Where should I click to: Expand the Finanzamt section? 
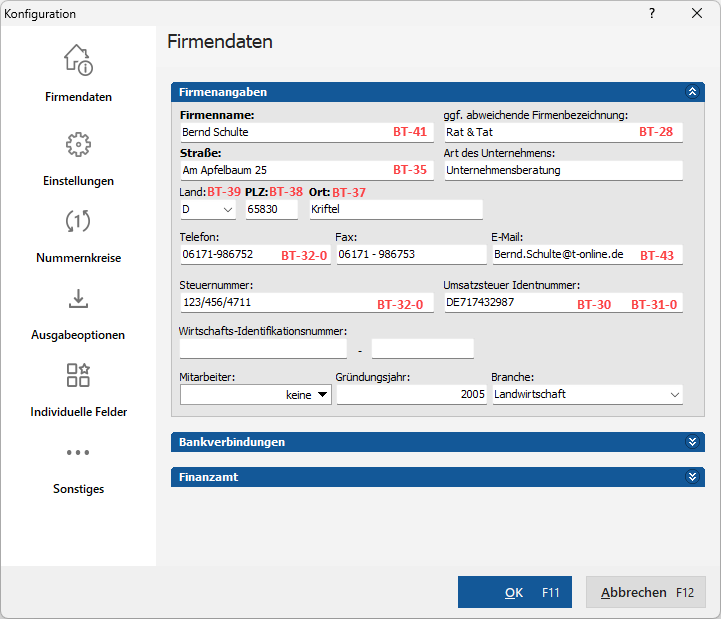click(692, 477)
